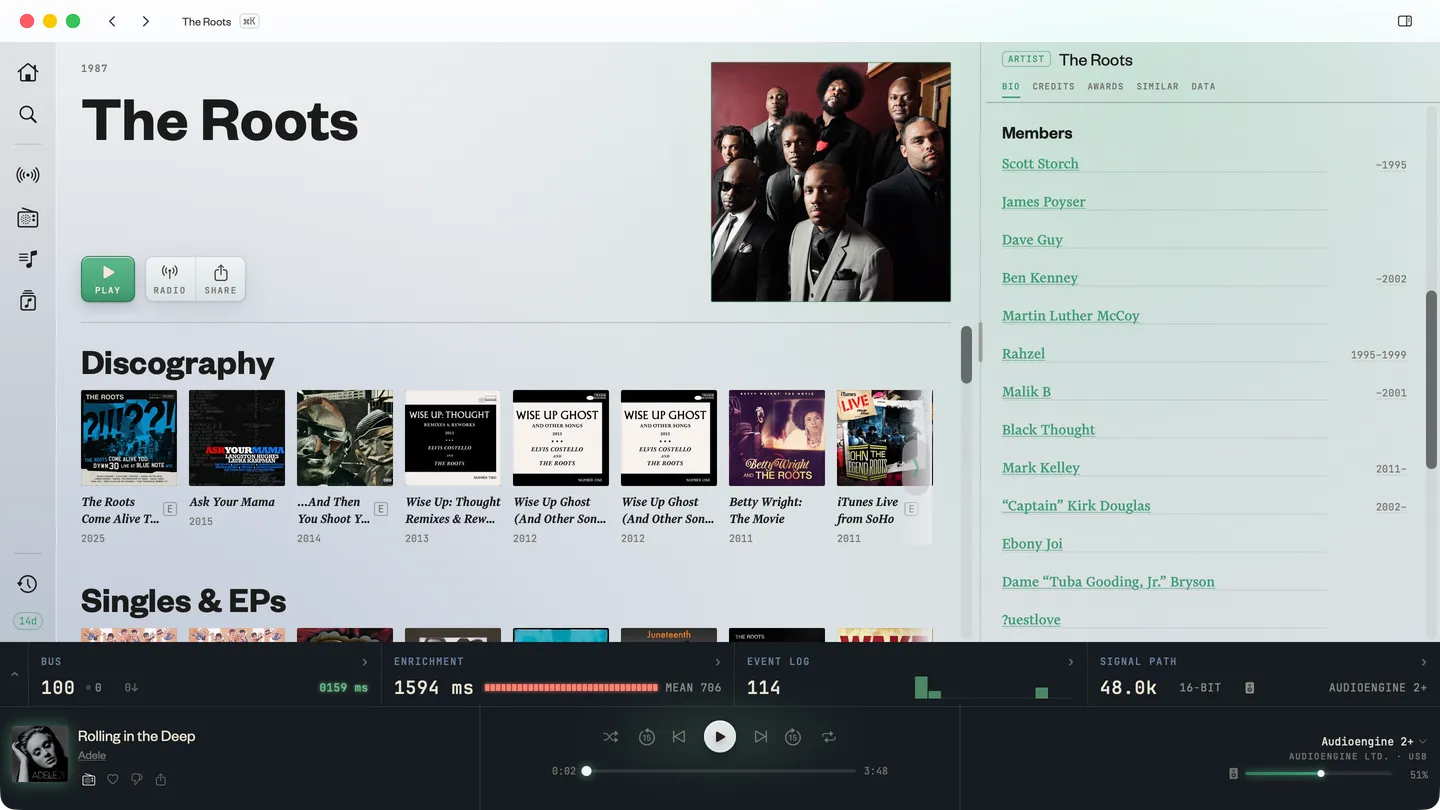The height and width of the screenshot is (810, 1440).
Task: Open the music library sidebar icon
Action: pyautogui.click(x=28, y=301)
